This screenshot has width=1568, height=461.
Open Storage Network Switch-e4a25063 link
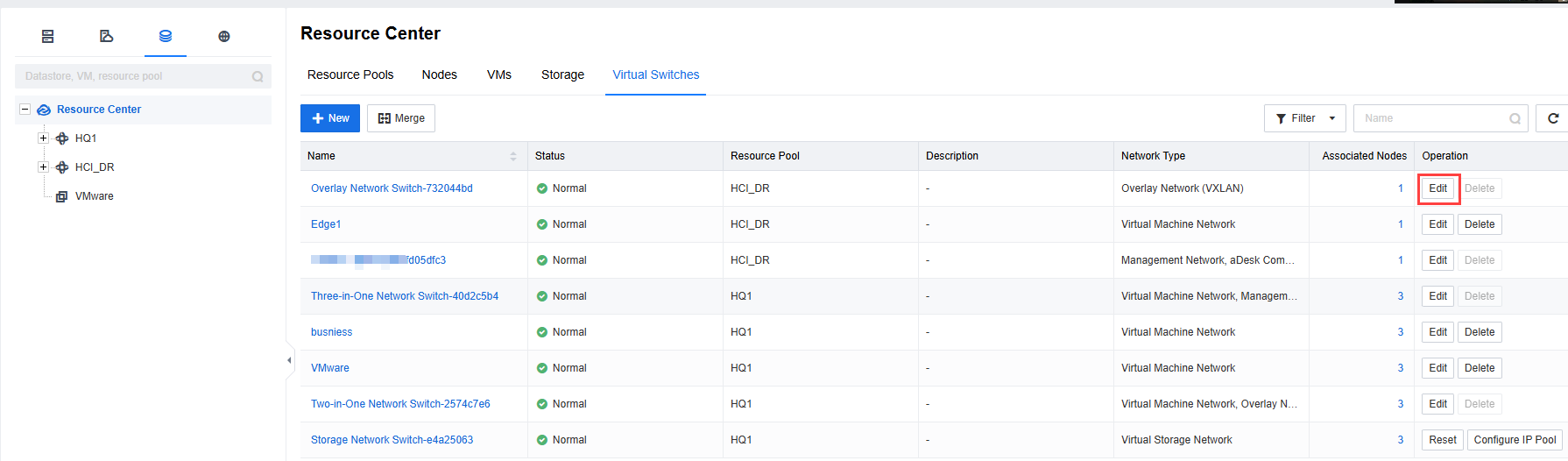click(392, 440)
